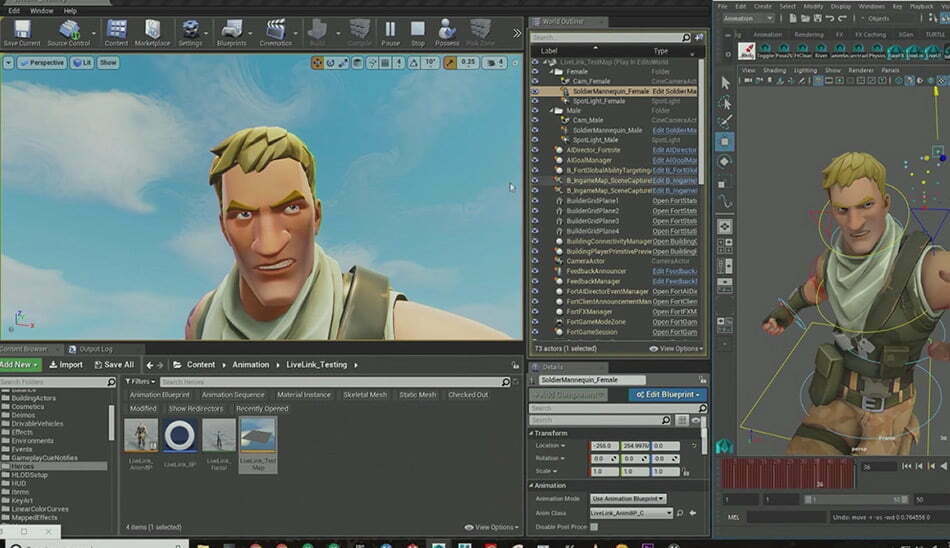The height and width of the screenshot is (548, 950).
Task: Toggle the Checked Out filter
Action: point(468,395)
